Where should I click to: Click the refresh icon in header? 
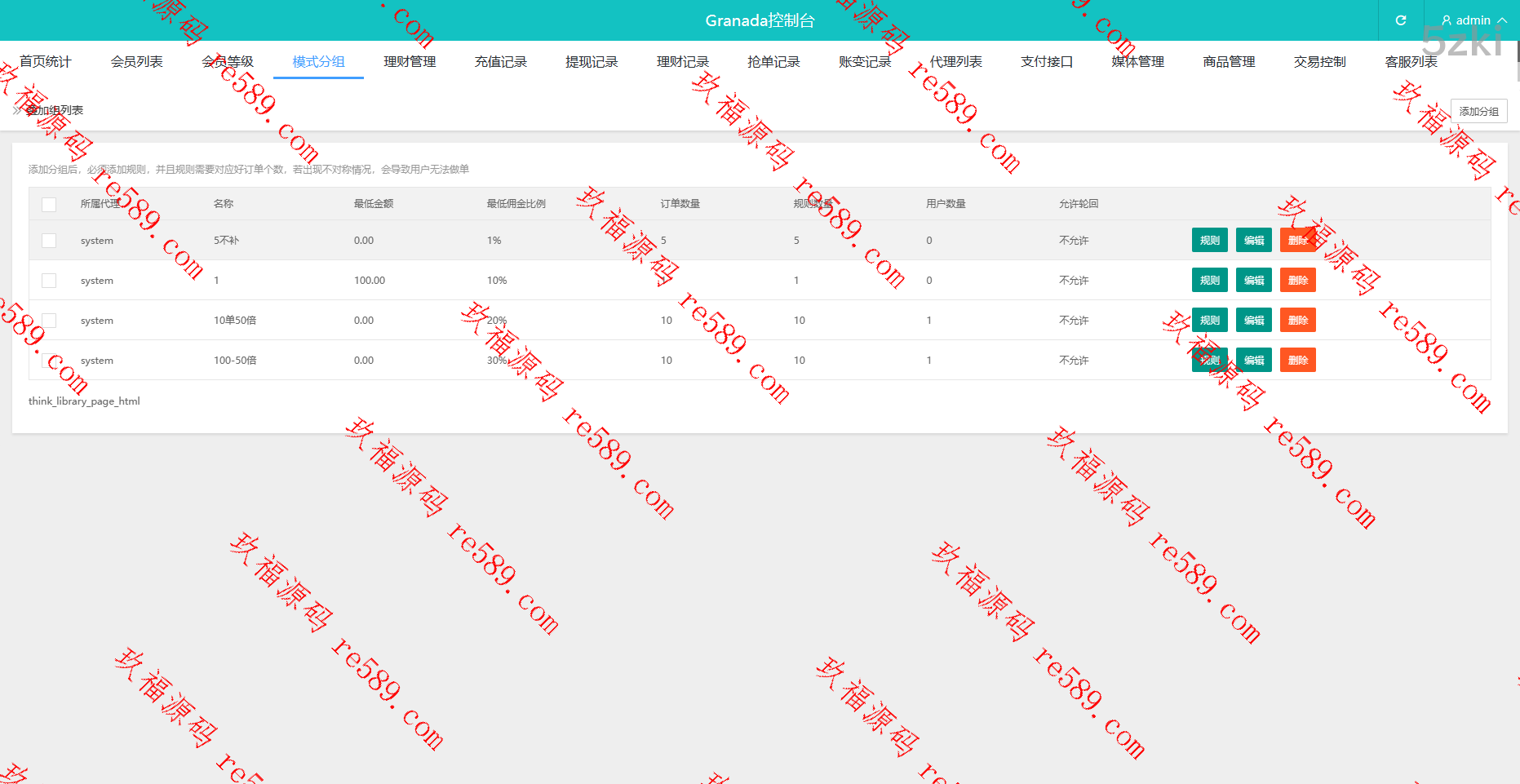1401,20
